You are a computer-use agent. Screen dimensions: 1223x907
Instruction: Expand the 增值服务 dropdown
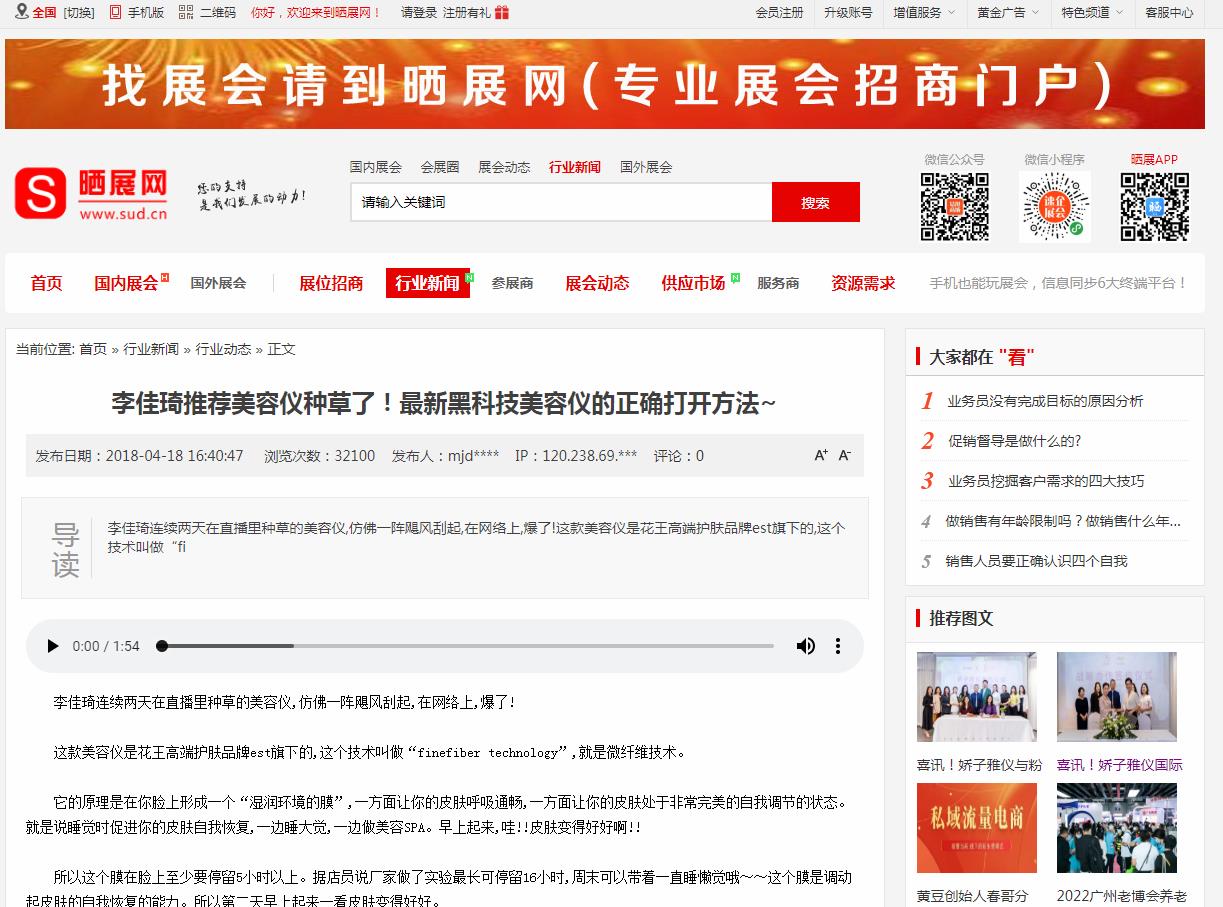pyautogui.click(x=924, y=12)
